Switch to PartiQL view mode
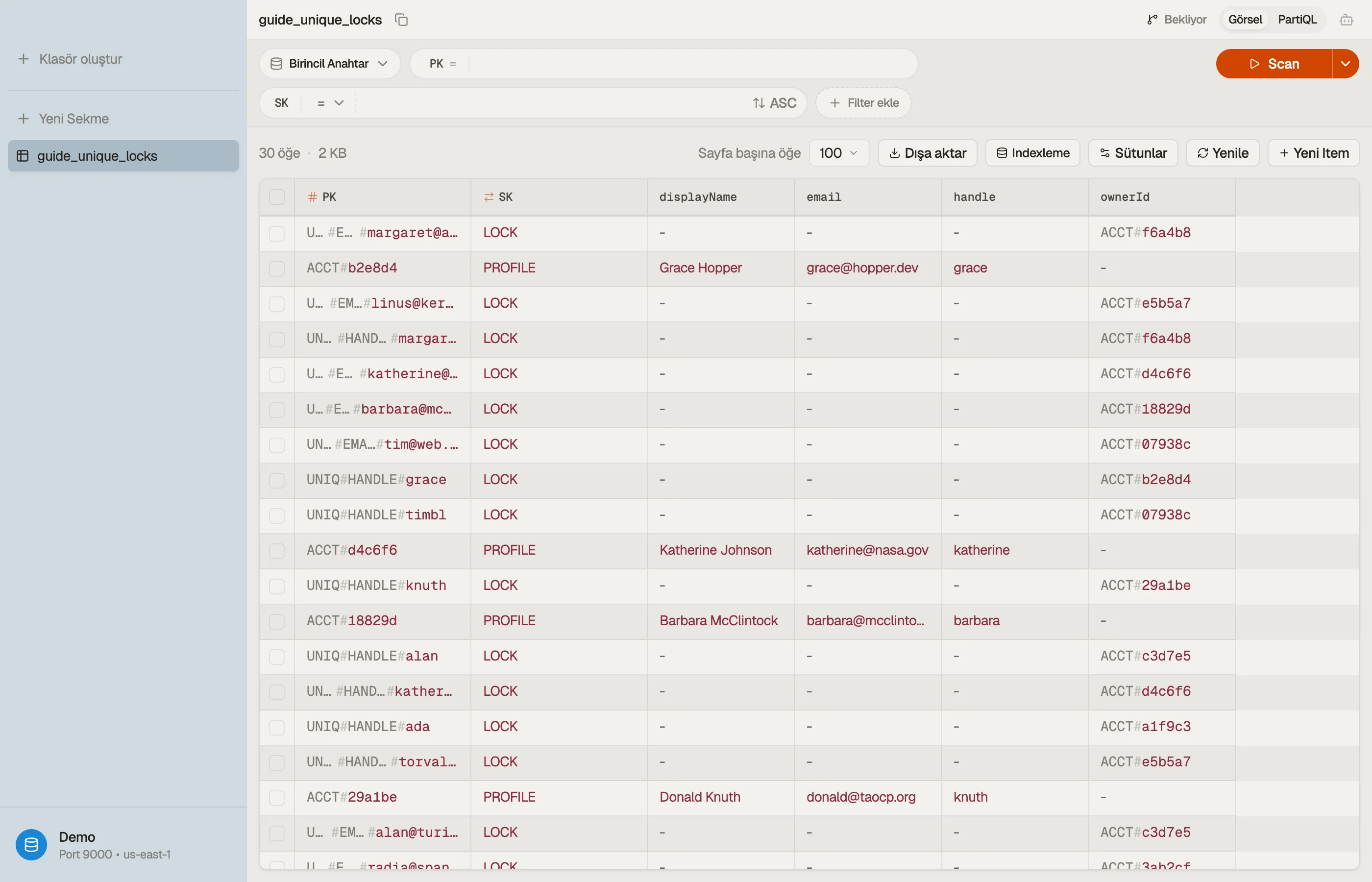Viewport: 1372px width, 882px height. click(1297, 20)
